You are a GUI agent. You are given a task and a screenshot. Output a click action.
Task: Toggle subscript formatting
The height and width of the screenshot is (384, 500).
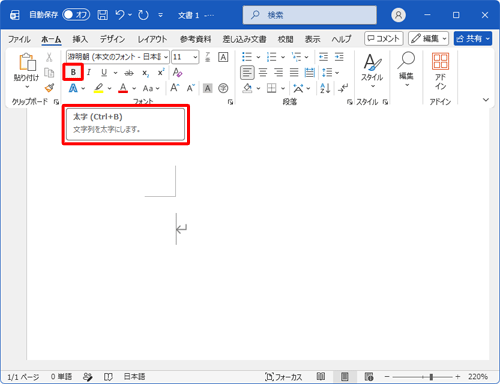[146, 73]
